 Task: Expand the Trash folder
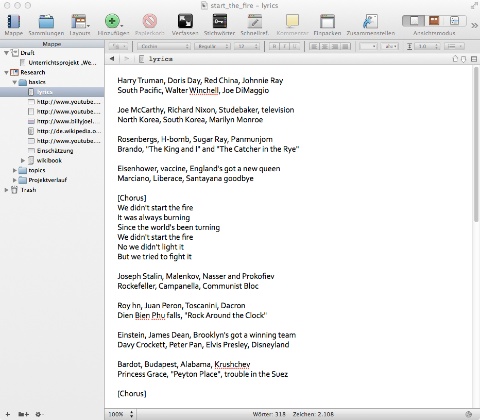pyautogui.click(x=6, y=190)
